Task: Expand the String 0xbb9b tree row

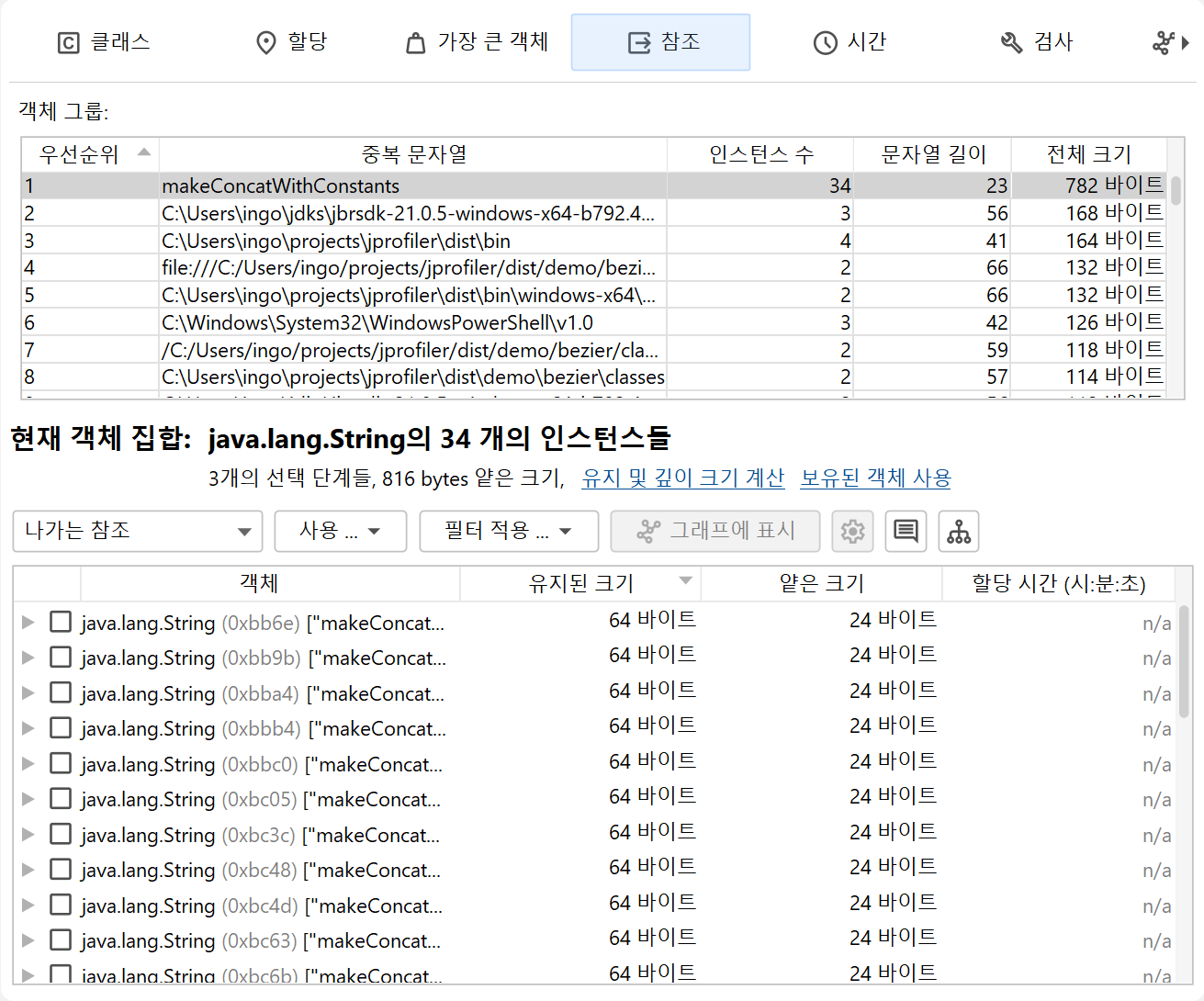Action: pyautogui.click(x=28, y=658)
